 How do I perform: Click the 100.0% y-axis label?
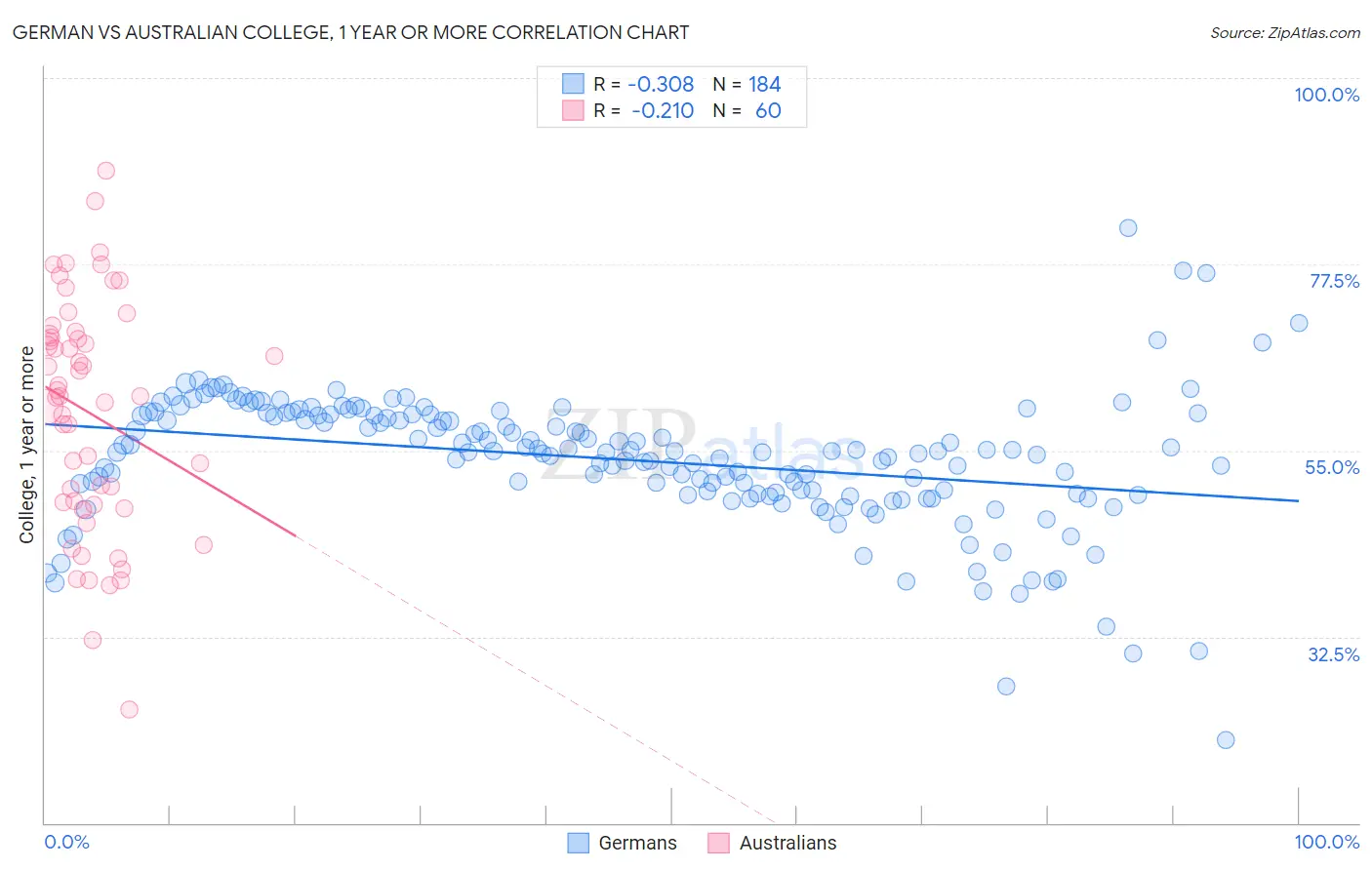tap(1326, 95)
